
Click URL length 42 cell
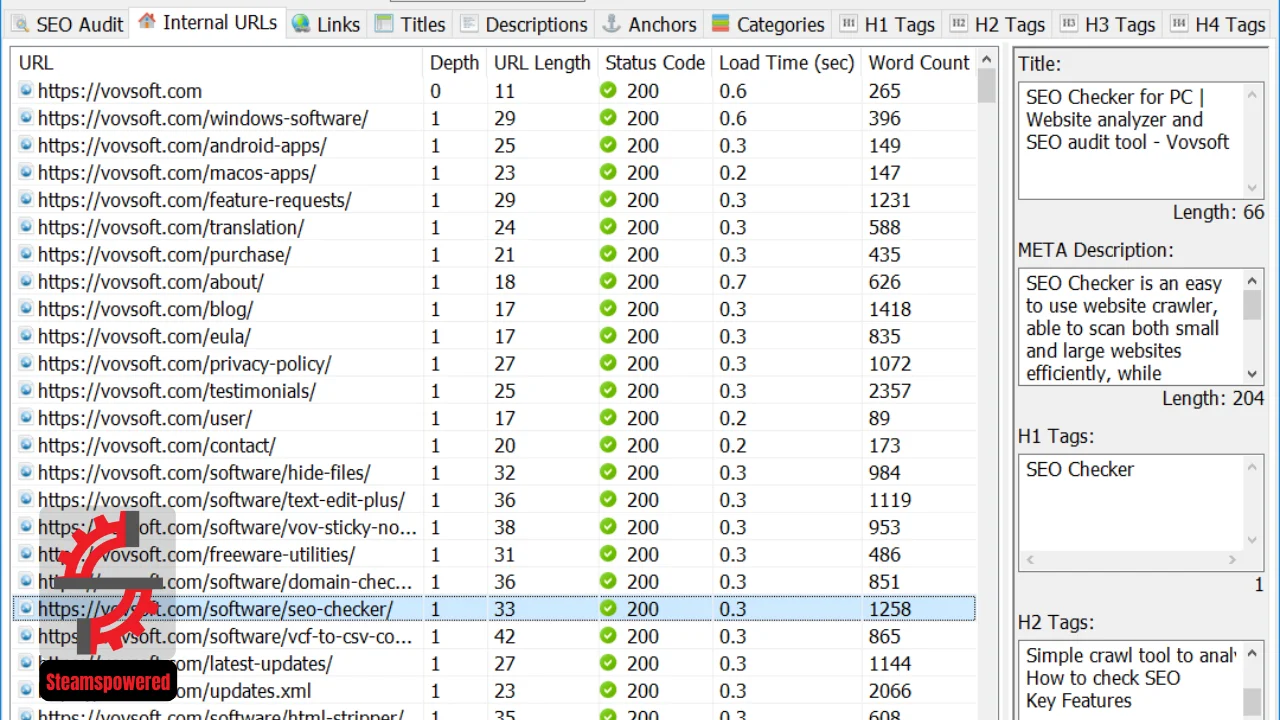[505, 636]
